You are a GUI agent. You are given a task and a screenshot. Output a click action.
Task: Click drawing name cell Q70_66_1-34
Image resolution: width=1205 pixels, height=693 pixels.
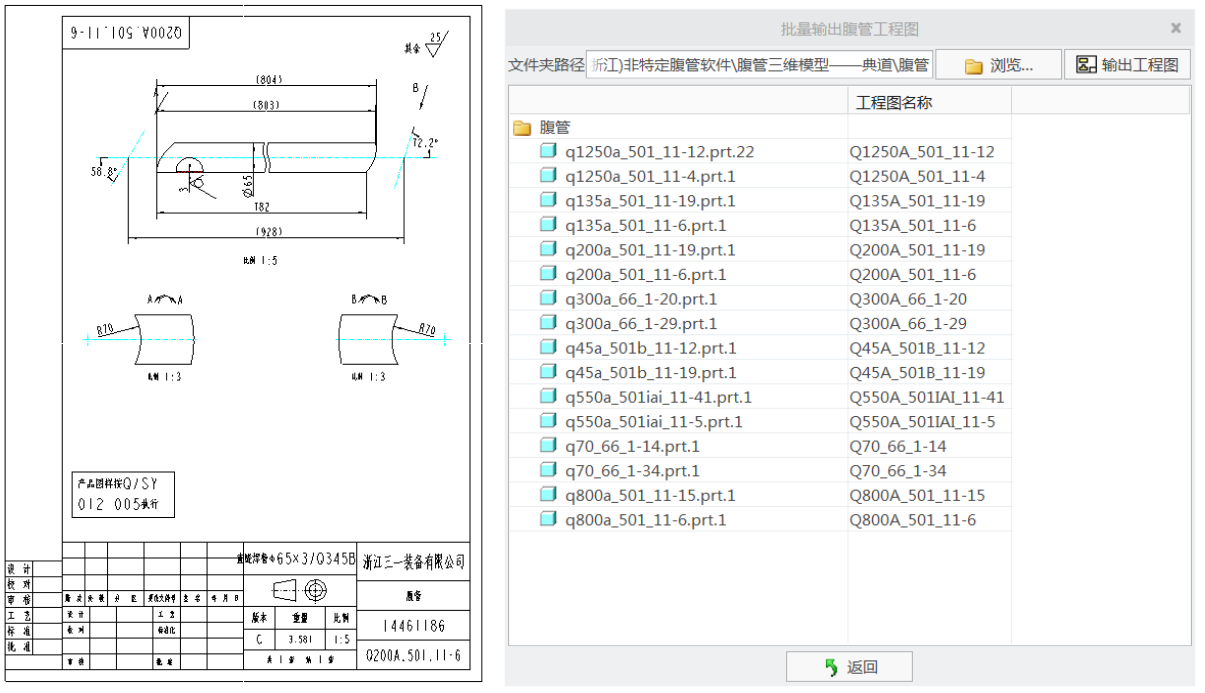click(898, 470)
